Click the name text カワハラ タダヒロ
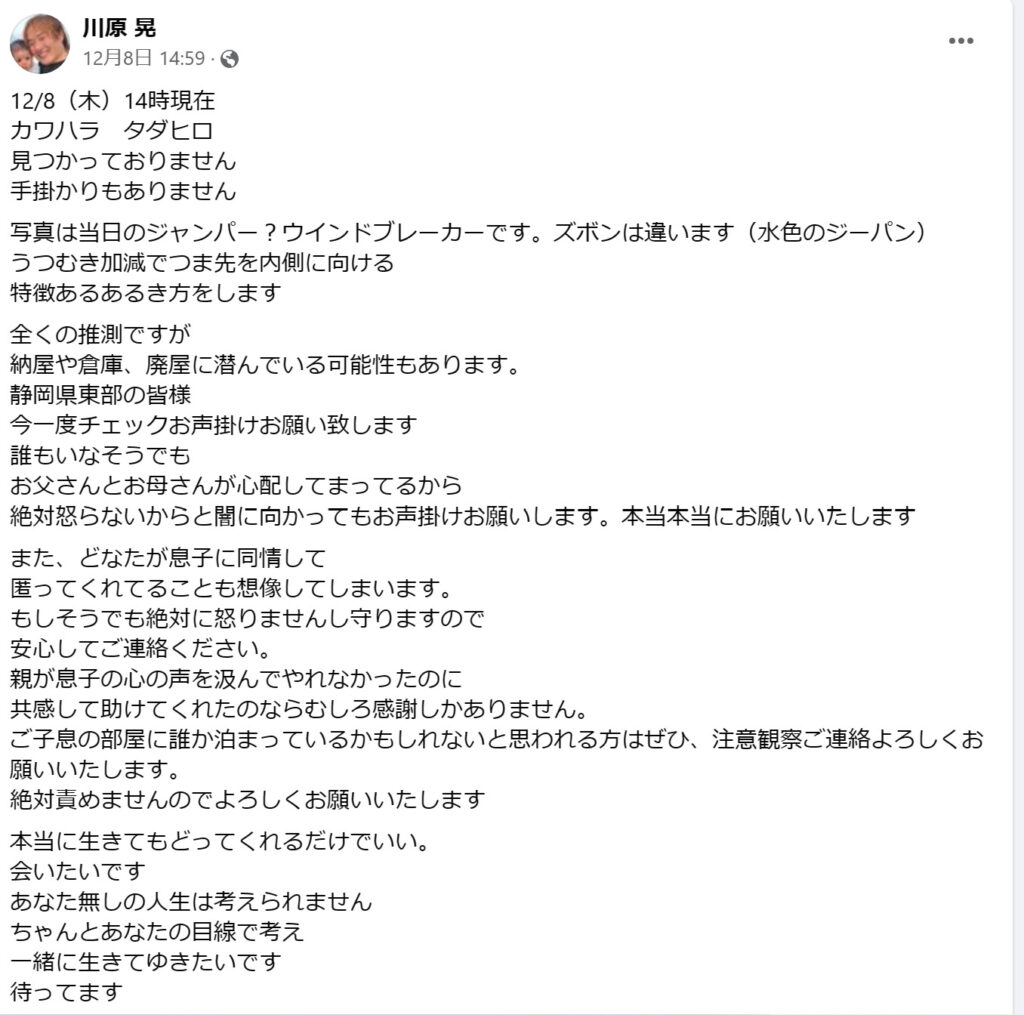The height and width of the screenshot is (1015, 1024). coord(112,130)
